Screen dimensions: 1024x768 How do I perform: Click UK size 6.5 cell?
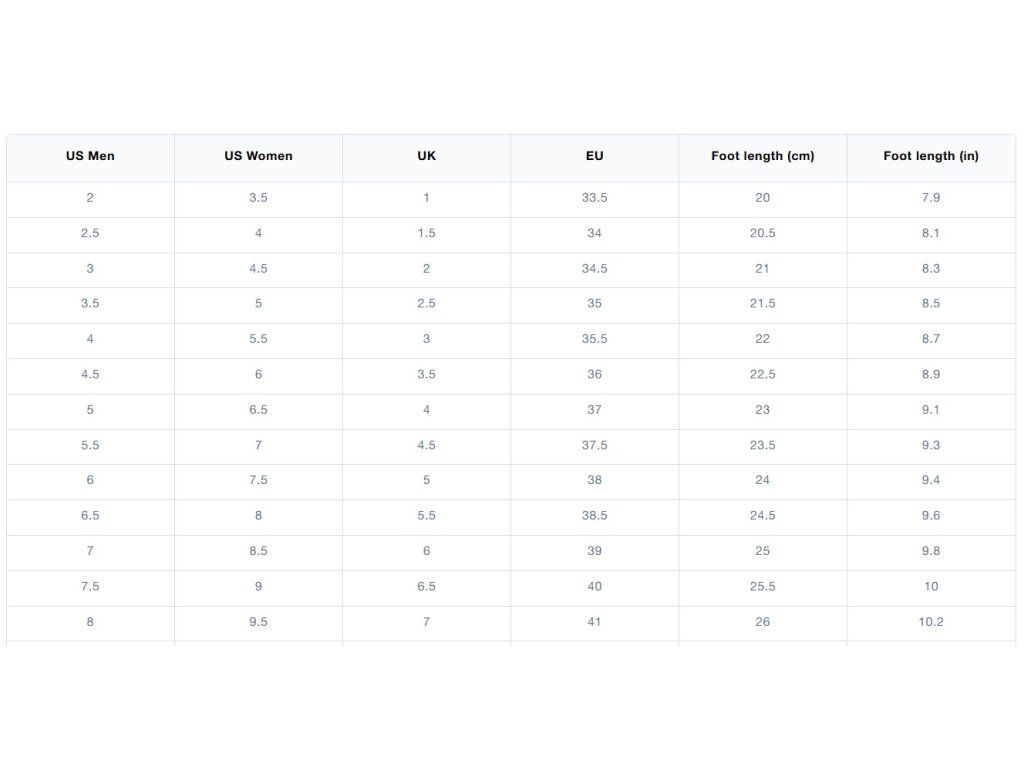pos(426,587)
